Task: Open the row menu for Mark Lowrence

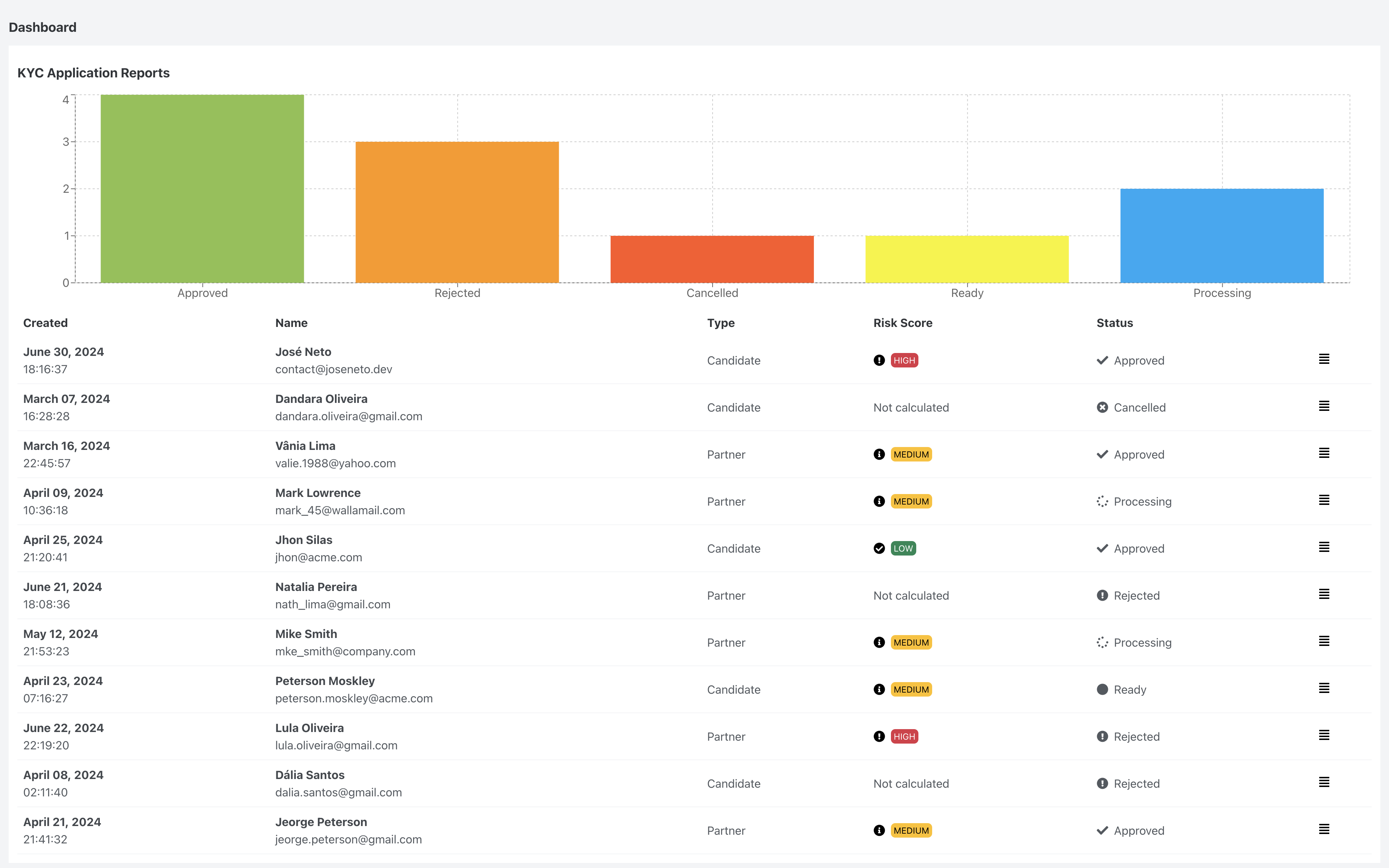Action: 1324,501
